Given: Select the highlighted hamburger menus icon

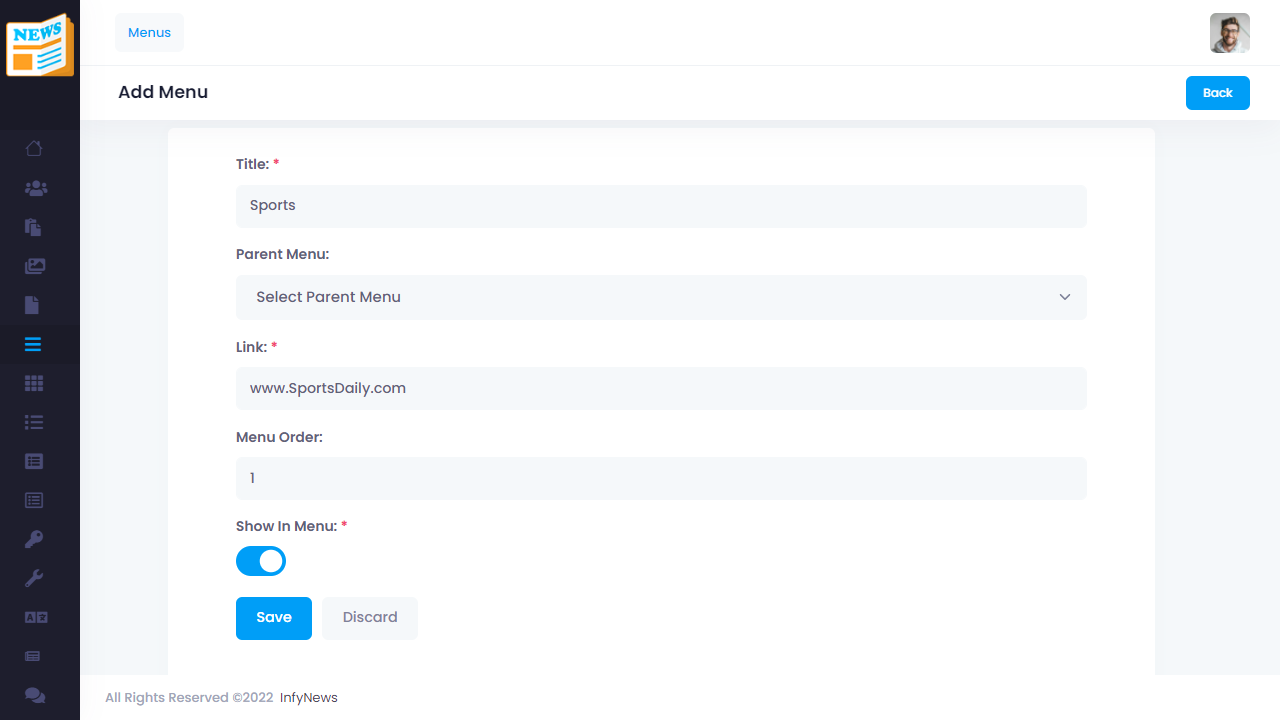Looking at the screenshot, I should [x=33, y=344].
